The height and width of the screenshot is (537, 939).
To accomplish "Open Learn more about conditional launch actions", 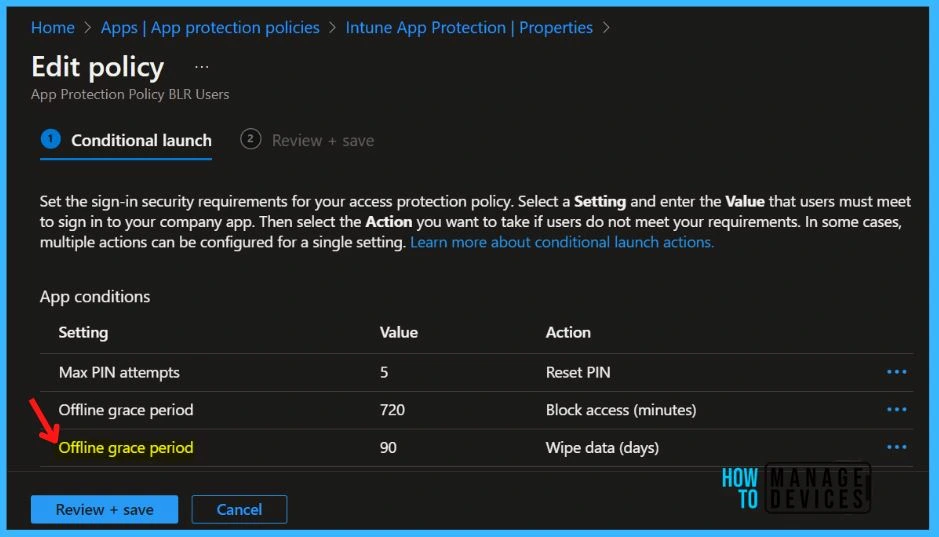I will tap(562, 242).
